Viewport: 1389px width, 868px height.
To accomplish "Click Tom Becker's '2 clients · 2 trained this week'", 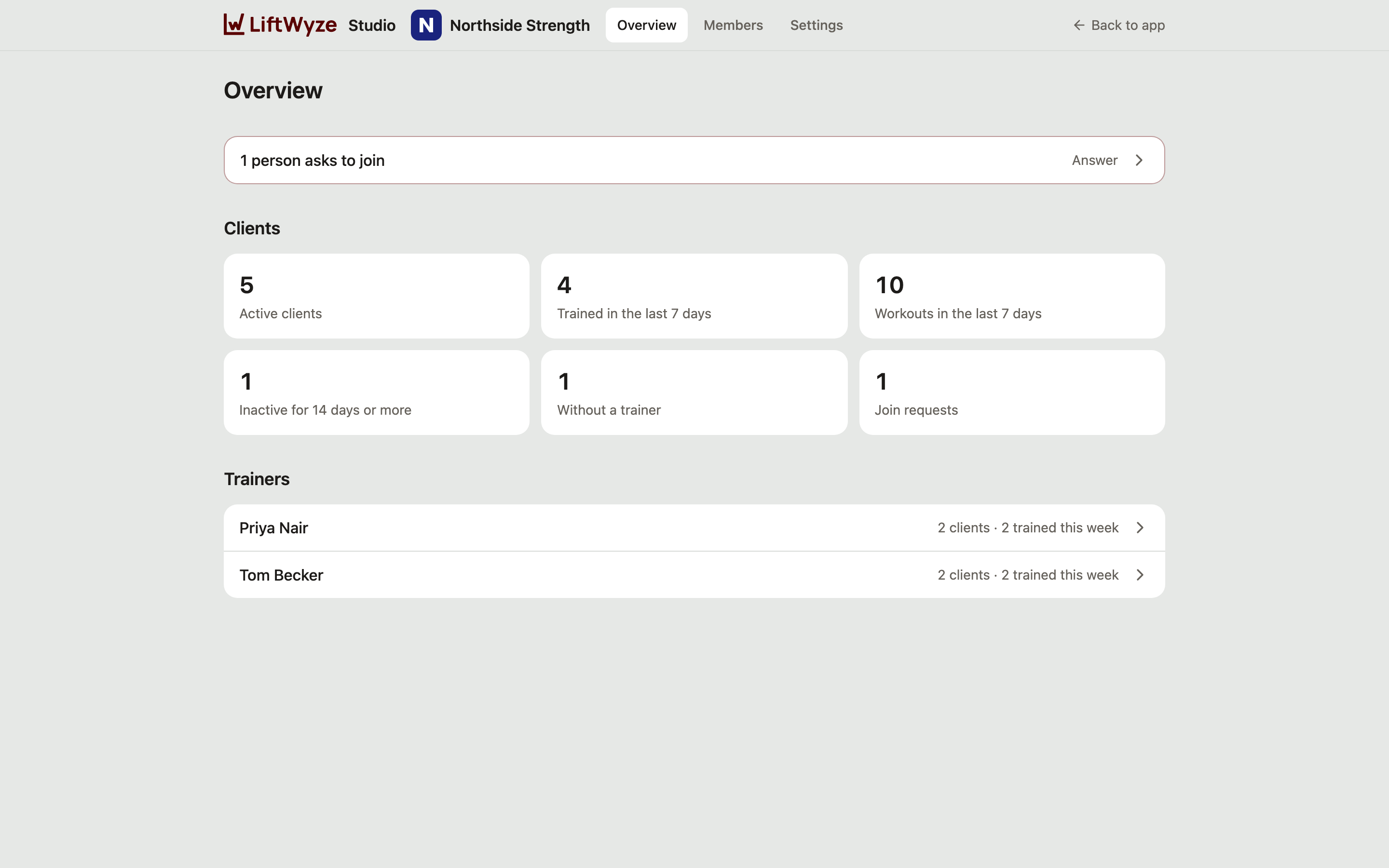I will click(x=1028, y=575).
